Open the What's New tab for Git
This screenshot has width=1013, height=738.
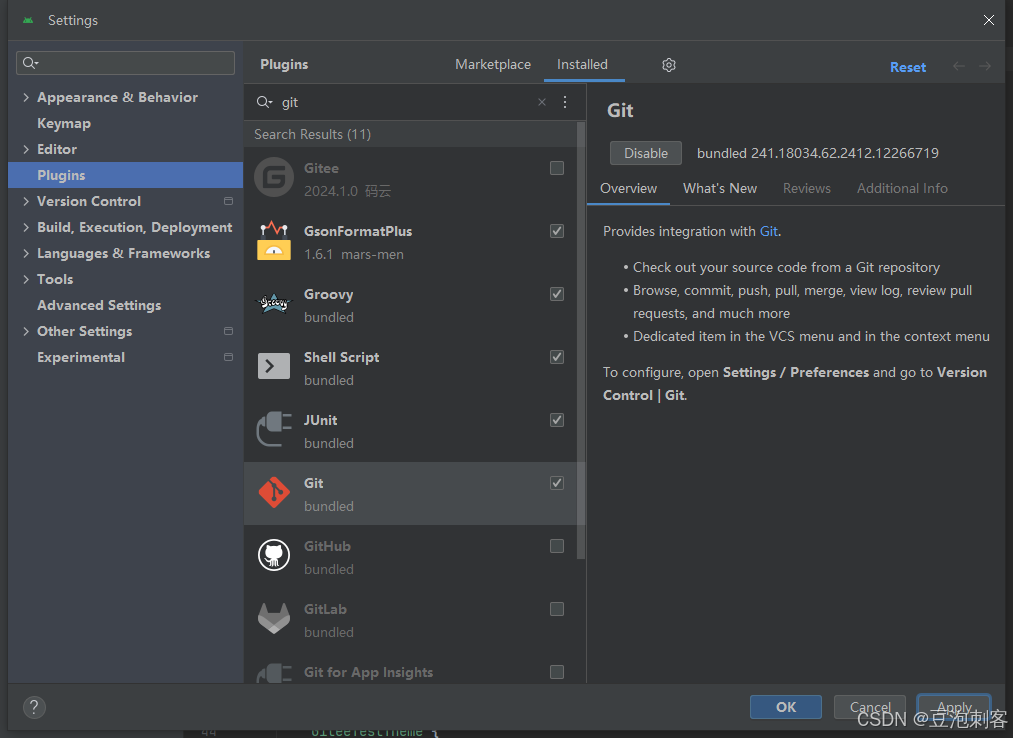[719, 188]
